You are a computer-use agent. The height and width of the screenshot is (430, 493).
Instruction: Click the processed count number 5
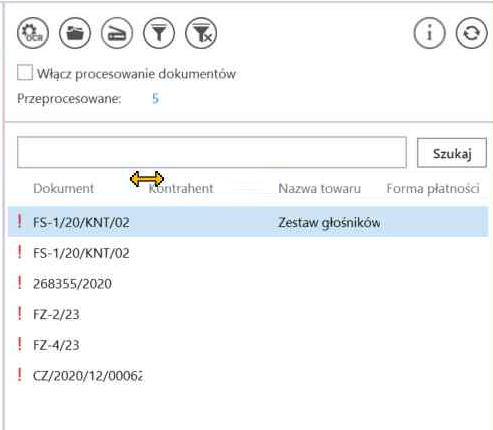coord(155,99)
